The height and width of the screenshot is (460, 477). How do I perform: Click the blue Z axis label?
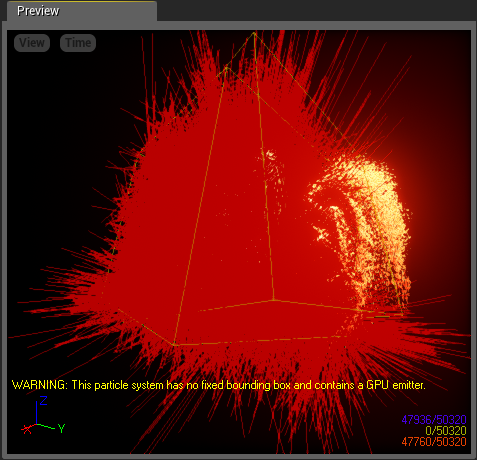coord(43,400)
